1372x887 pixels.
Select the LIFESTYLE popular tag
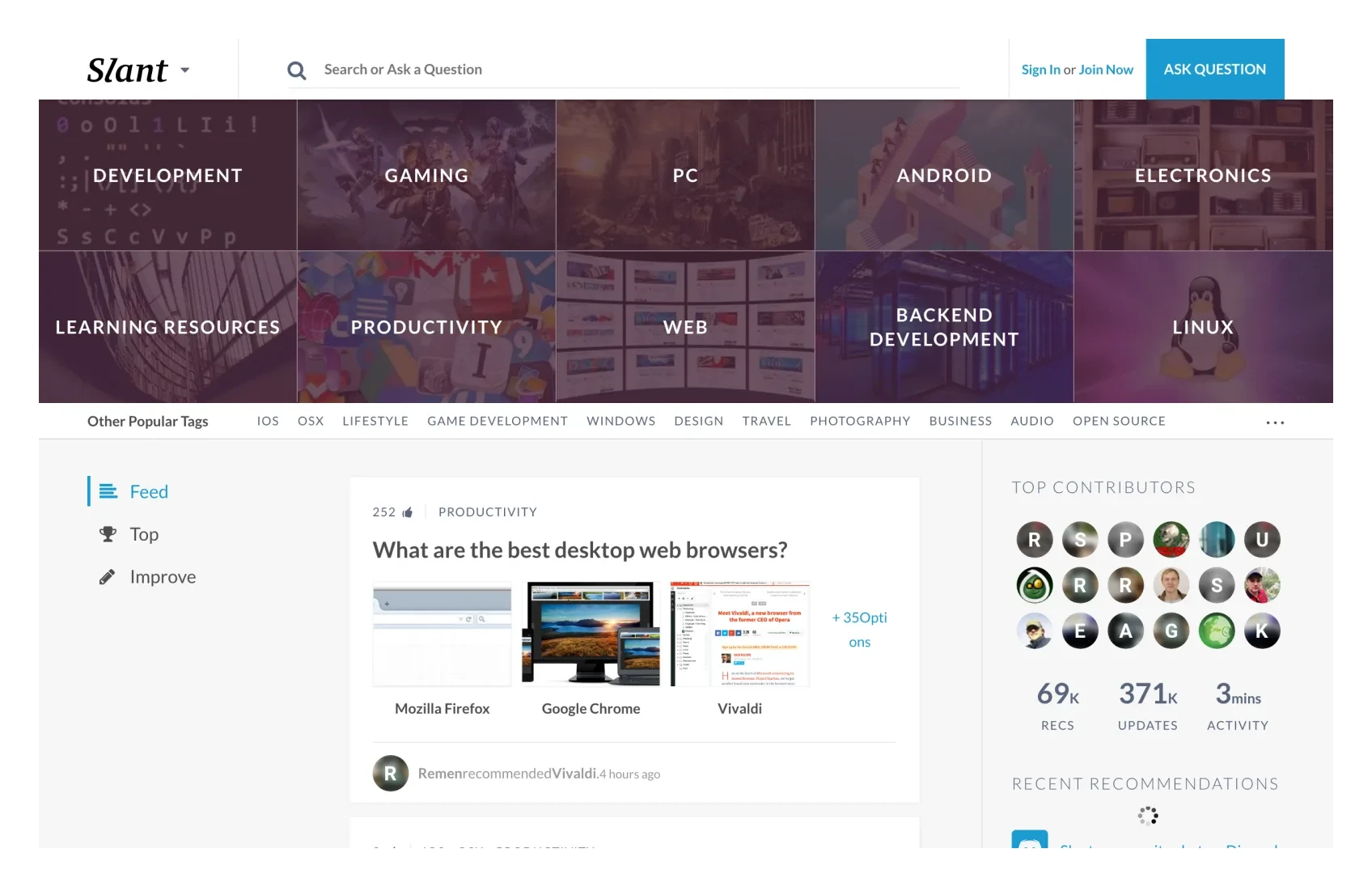click(375, 421)
